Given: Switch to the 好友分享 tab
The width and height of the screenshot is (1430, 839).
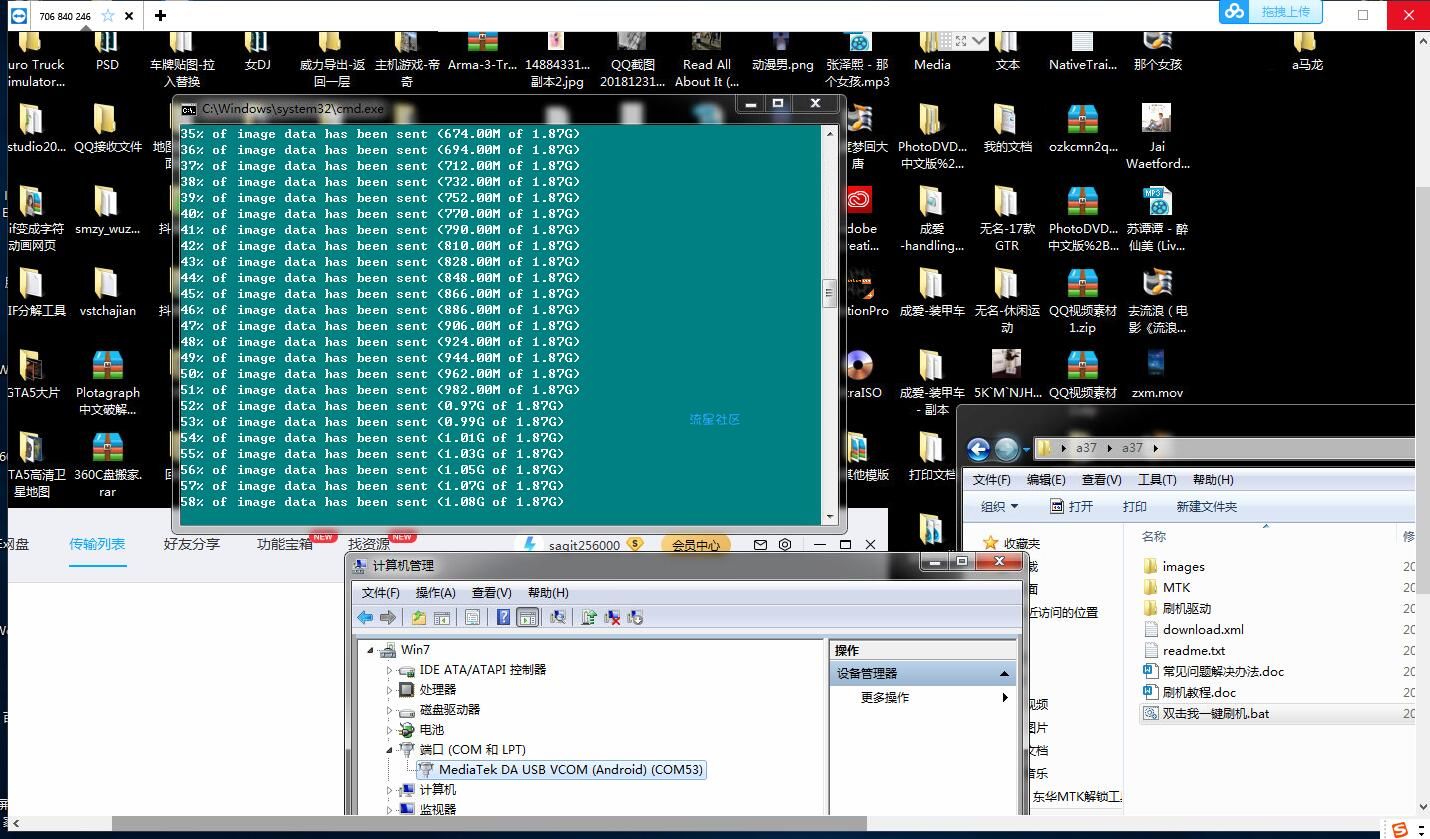Looking at the screenshot, I should [x=192, y=544].
